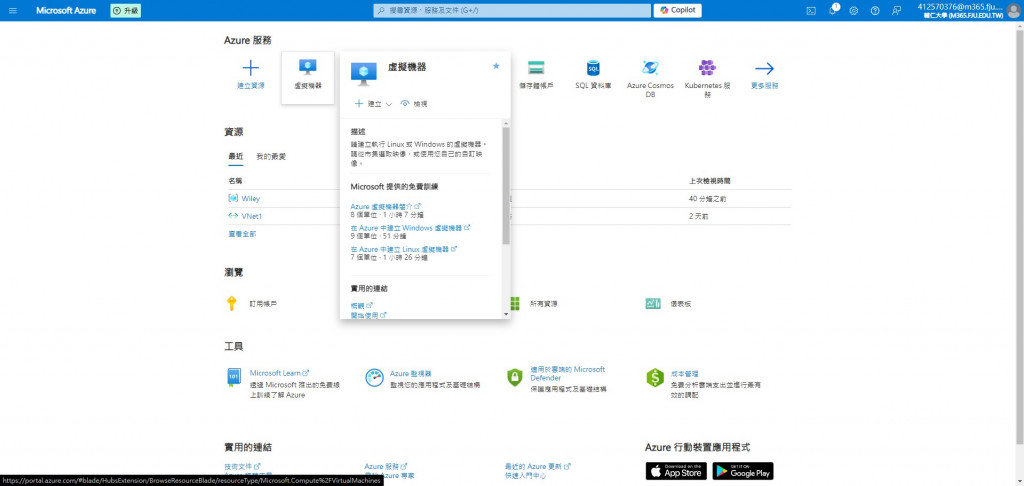The image size is (1024, 486).
Task: Click the popup scrollbar thumb
Action: pos(505,186)
